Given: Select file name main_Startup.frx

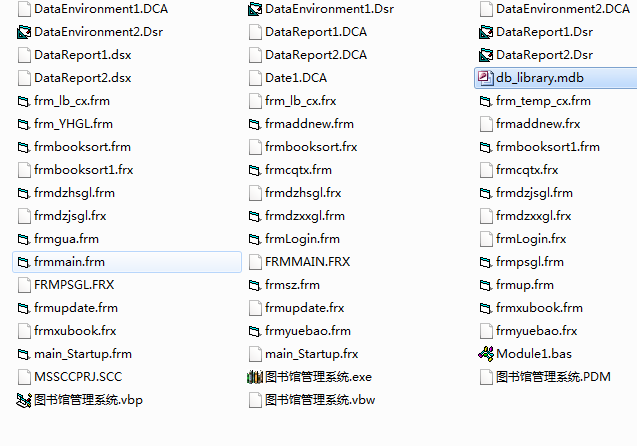Looking at the screenshot, I should 311,354.
